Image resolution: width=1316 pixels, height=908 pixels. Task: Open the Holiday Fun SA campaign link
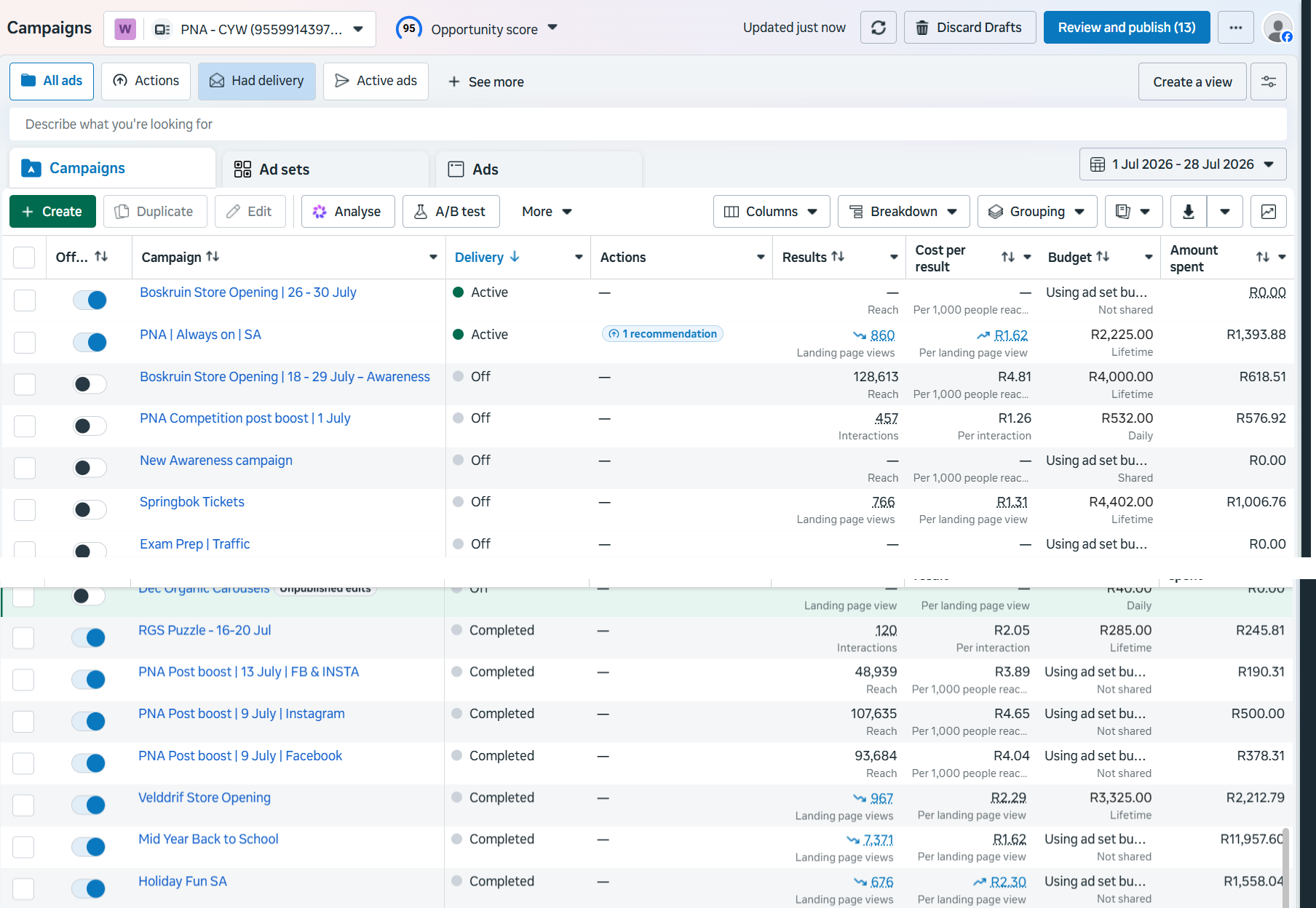click(x=183, y=881)
